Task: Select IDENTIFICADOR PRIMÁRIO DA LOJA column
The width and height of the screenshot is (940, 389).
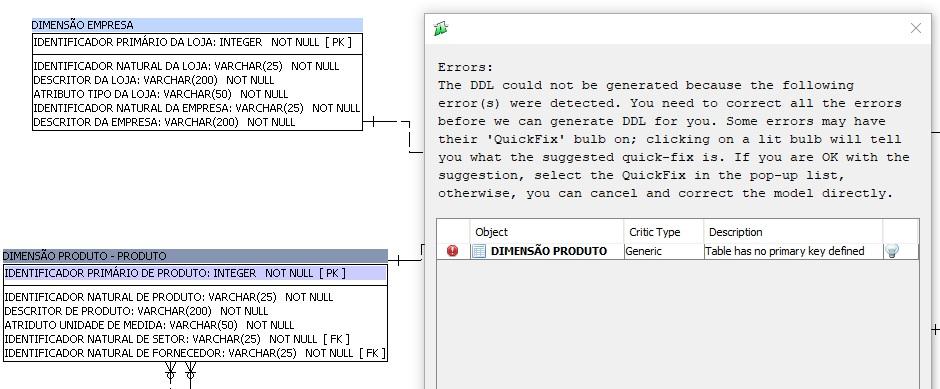Action: pyautogui.click(x=192, y=43)
